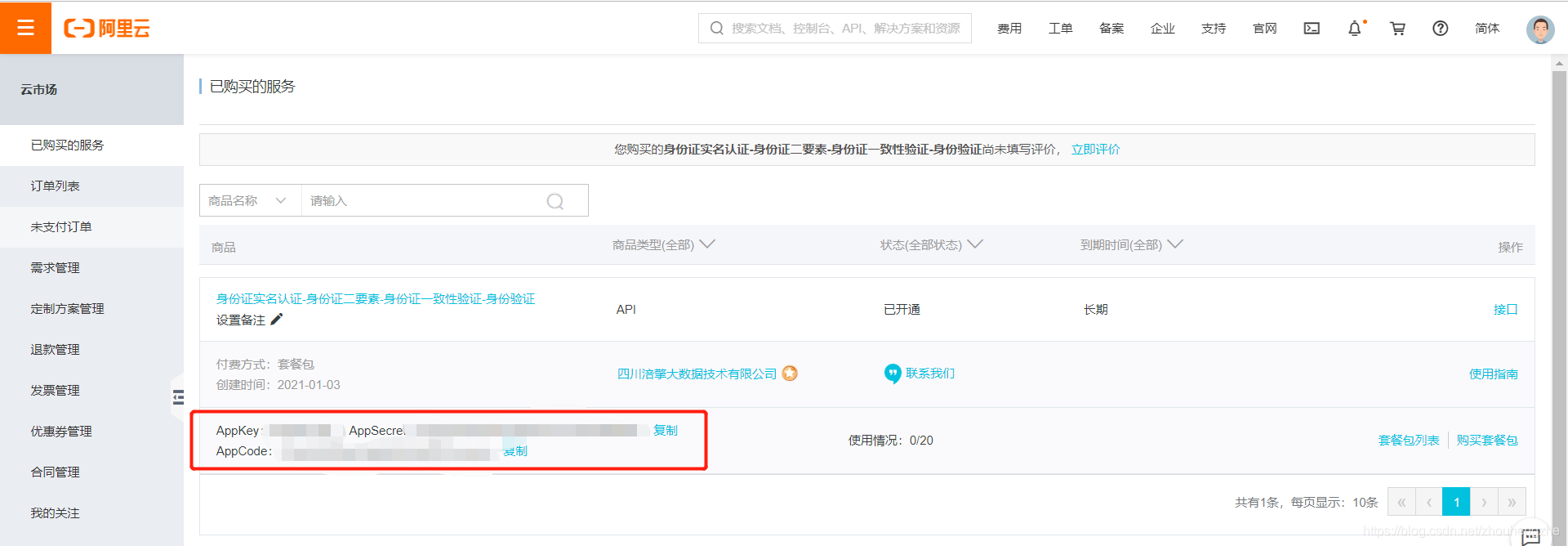The image size is (1568, 546).
Task: Open the Cloud Shell terminal icon
Action: [x=1312, y=29]
